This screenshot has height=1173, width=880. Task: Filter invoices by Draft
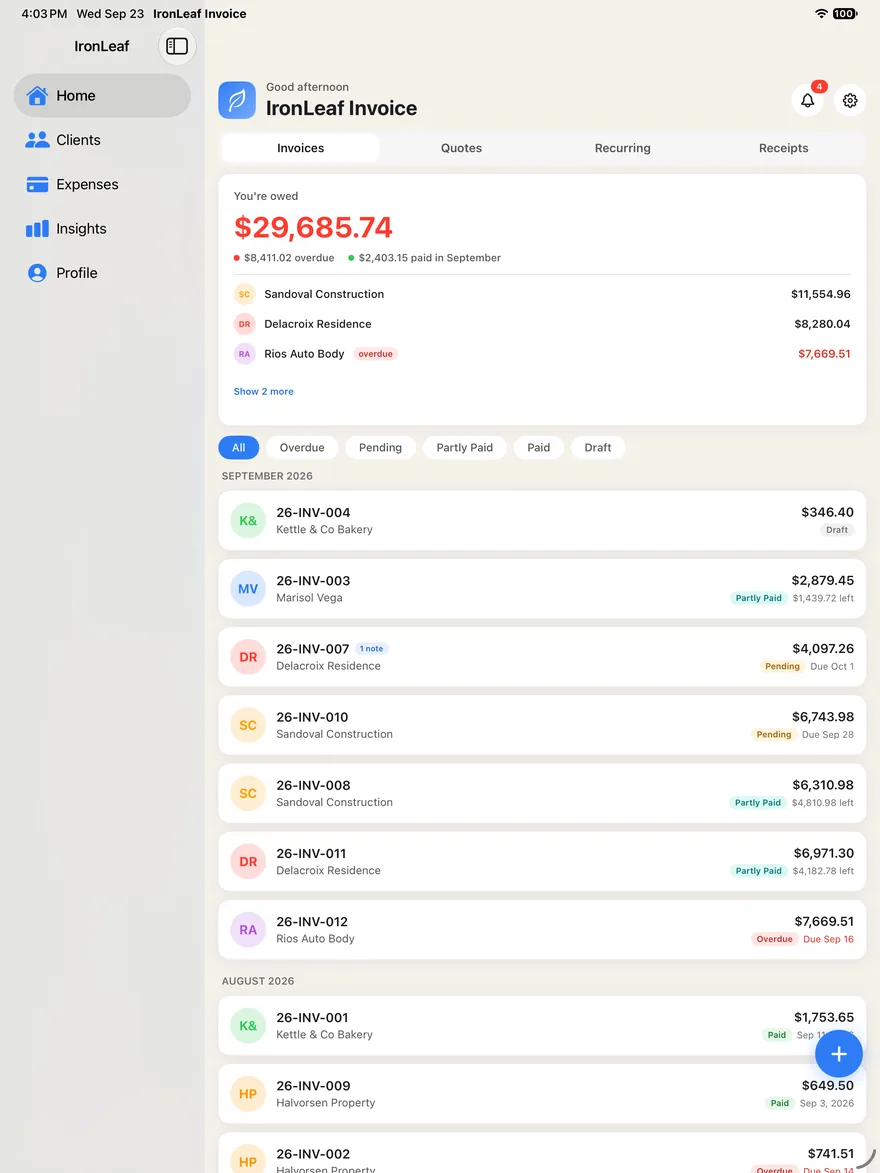point(598,447)
